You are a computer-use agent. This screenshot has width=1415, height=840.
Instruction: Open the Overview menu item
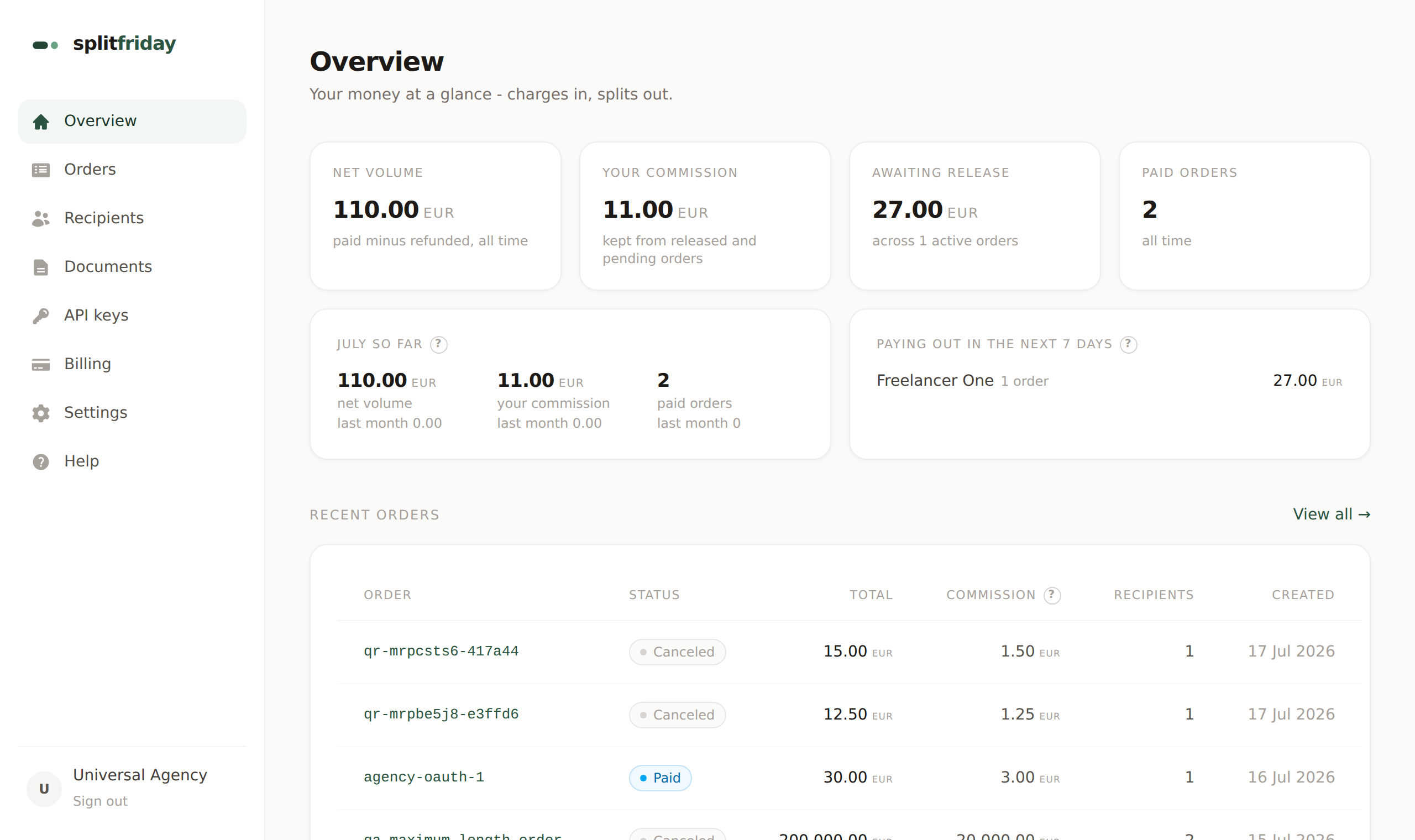pos(132,121)
